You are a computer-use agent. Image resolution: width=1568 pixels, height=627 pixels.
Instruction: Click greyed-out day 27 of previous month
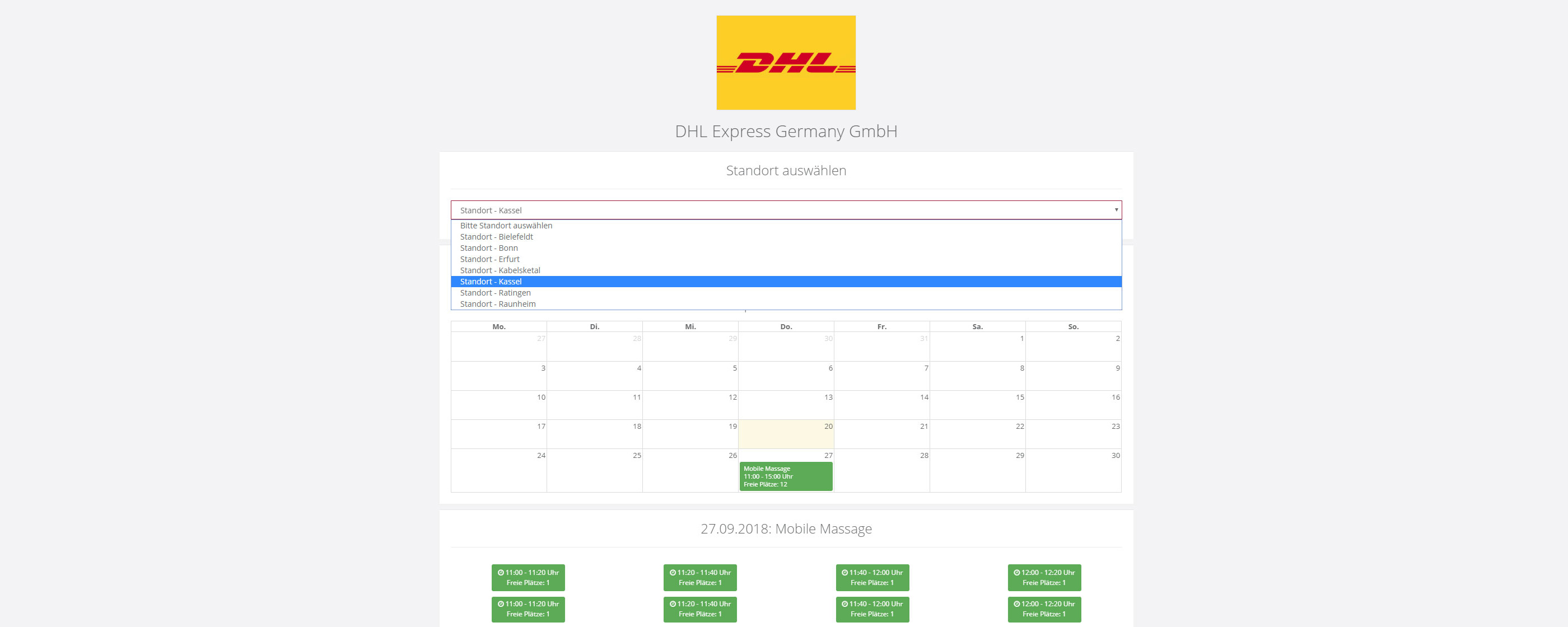[x=499, y=347]
